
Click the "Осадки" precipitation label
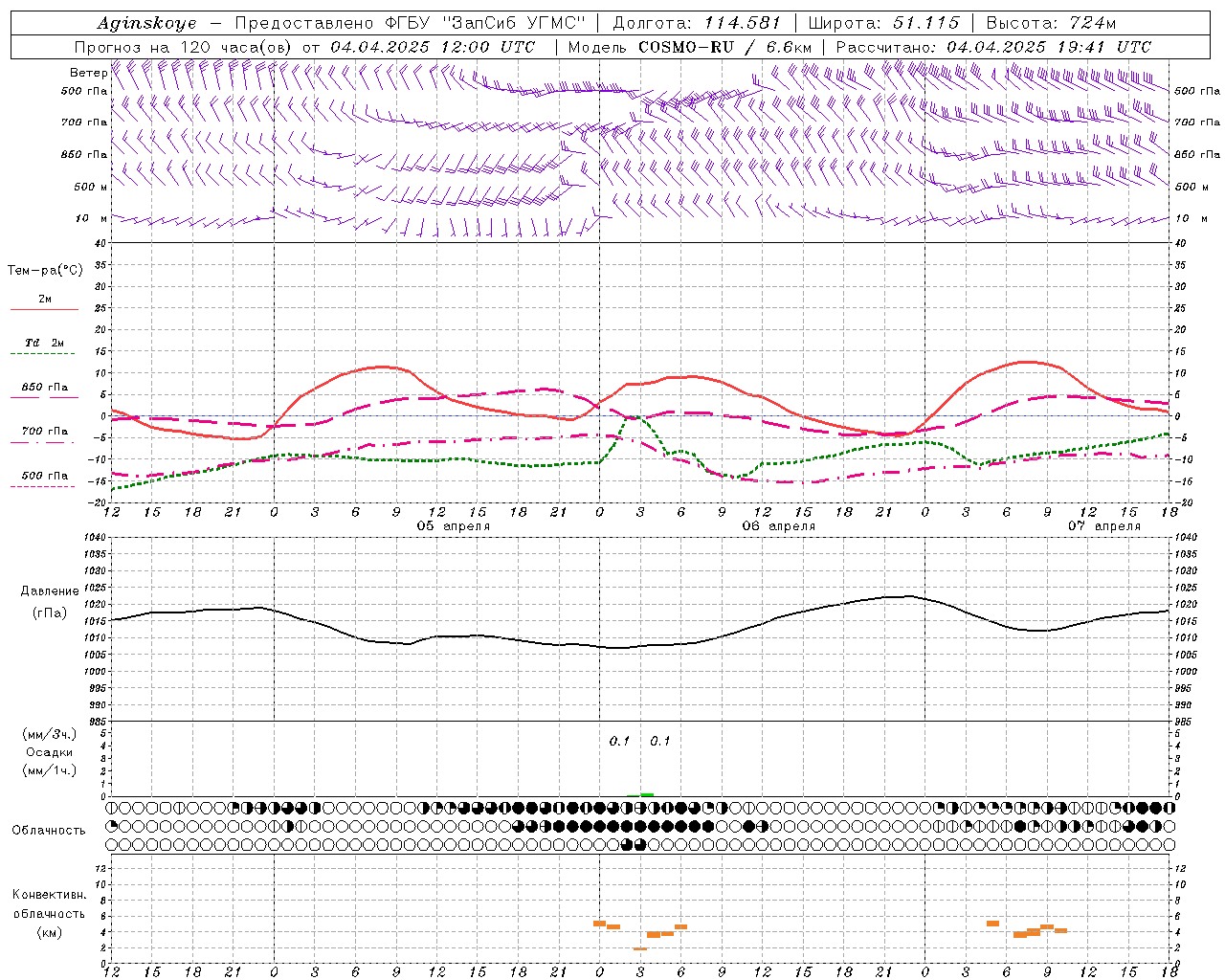(50, 752)
